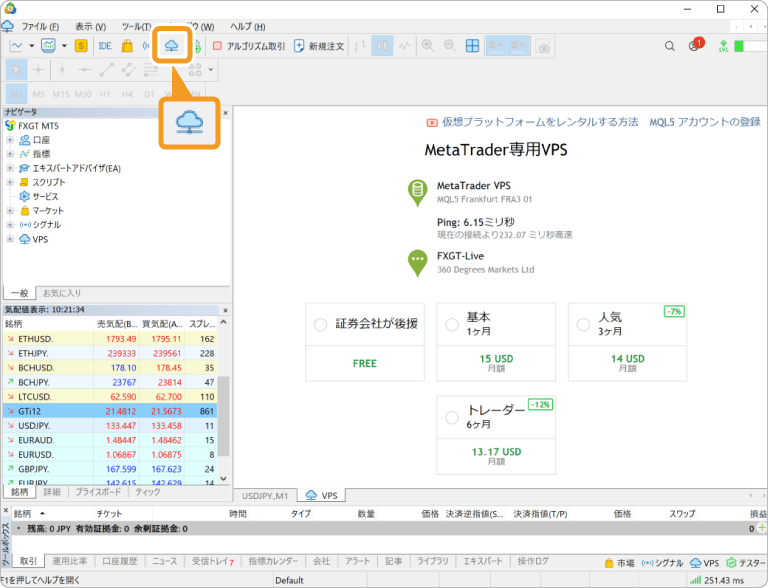Screen dimensions: 768x588
Task: Open the MQL5 Market bag icon
Action: click(x=127, y=46)
